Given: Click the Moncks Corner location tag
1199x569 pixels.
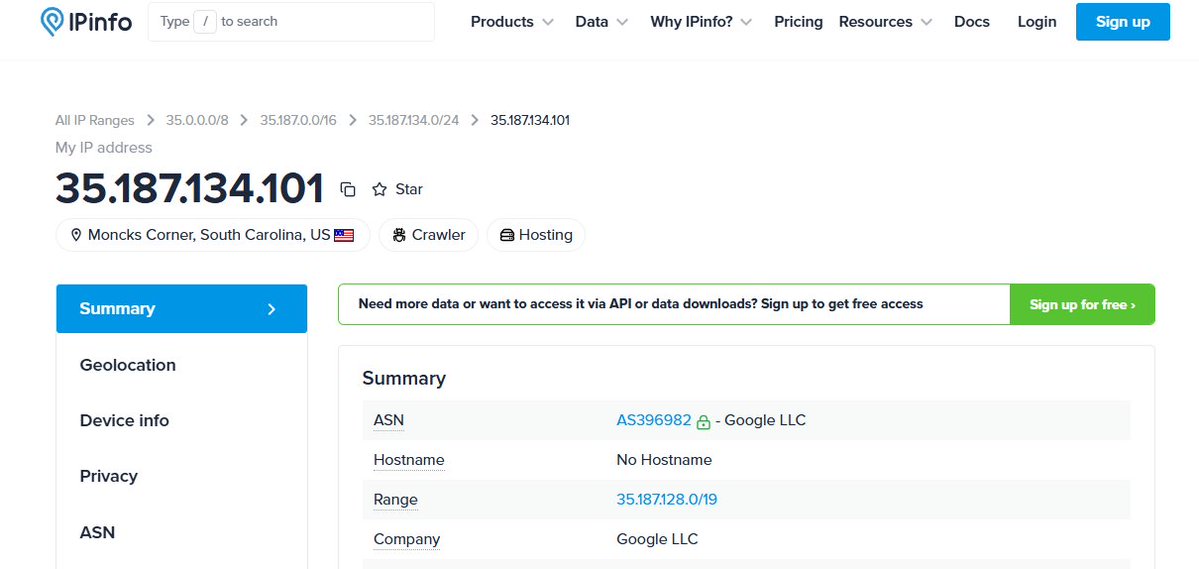Looking at the screenshot, I should (212, 235).
